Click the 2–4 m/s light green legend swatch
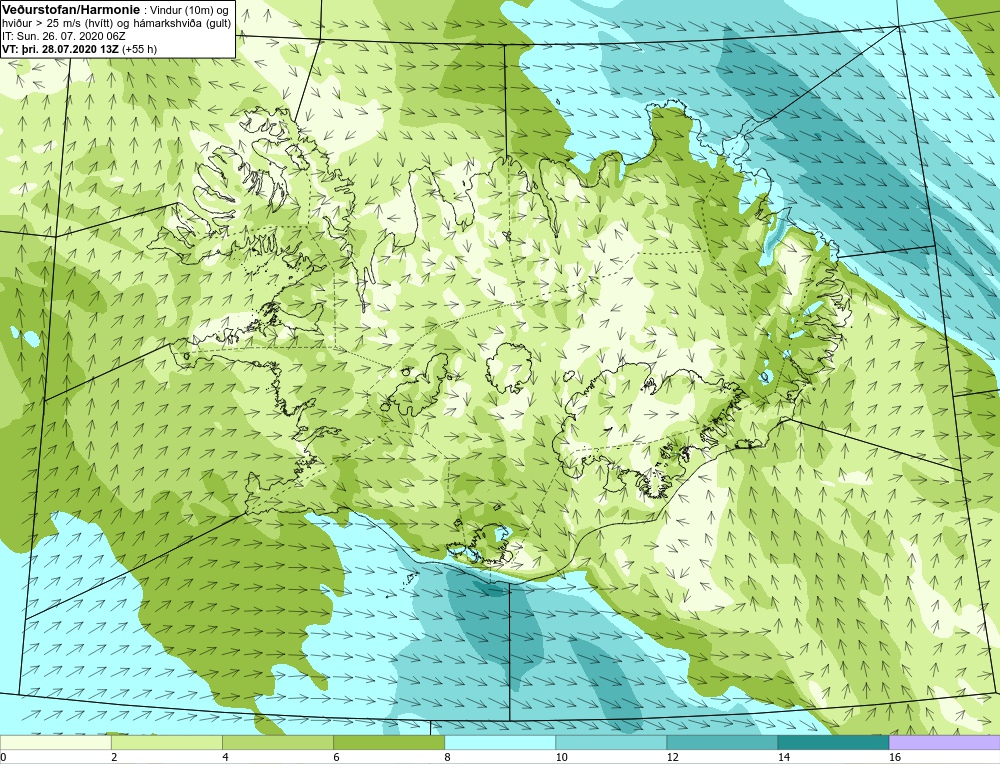Screen dimensions: 1000x764 click(x=166, y=742)
